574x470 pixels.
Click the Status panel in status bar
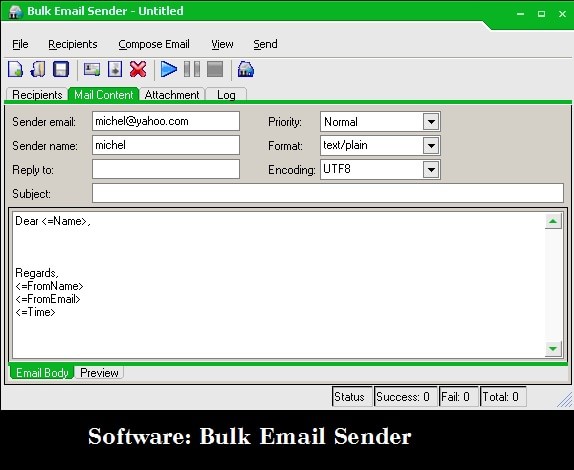(353, 397)
